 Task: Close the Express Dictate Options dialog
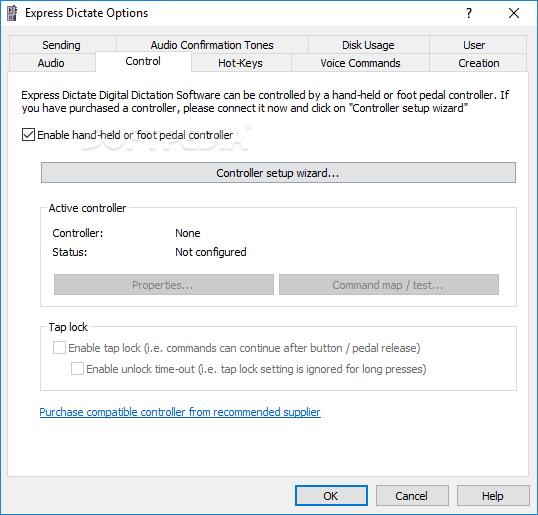click(514, 13)
